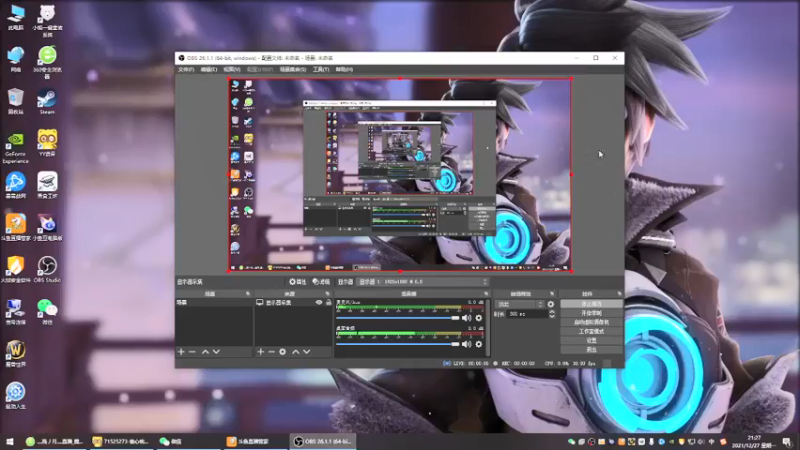Click the audio mixer vertical scrollbar

(x=488, y=327)
